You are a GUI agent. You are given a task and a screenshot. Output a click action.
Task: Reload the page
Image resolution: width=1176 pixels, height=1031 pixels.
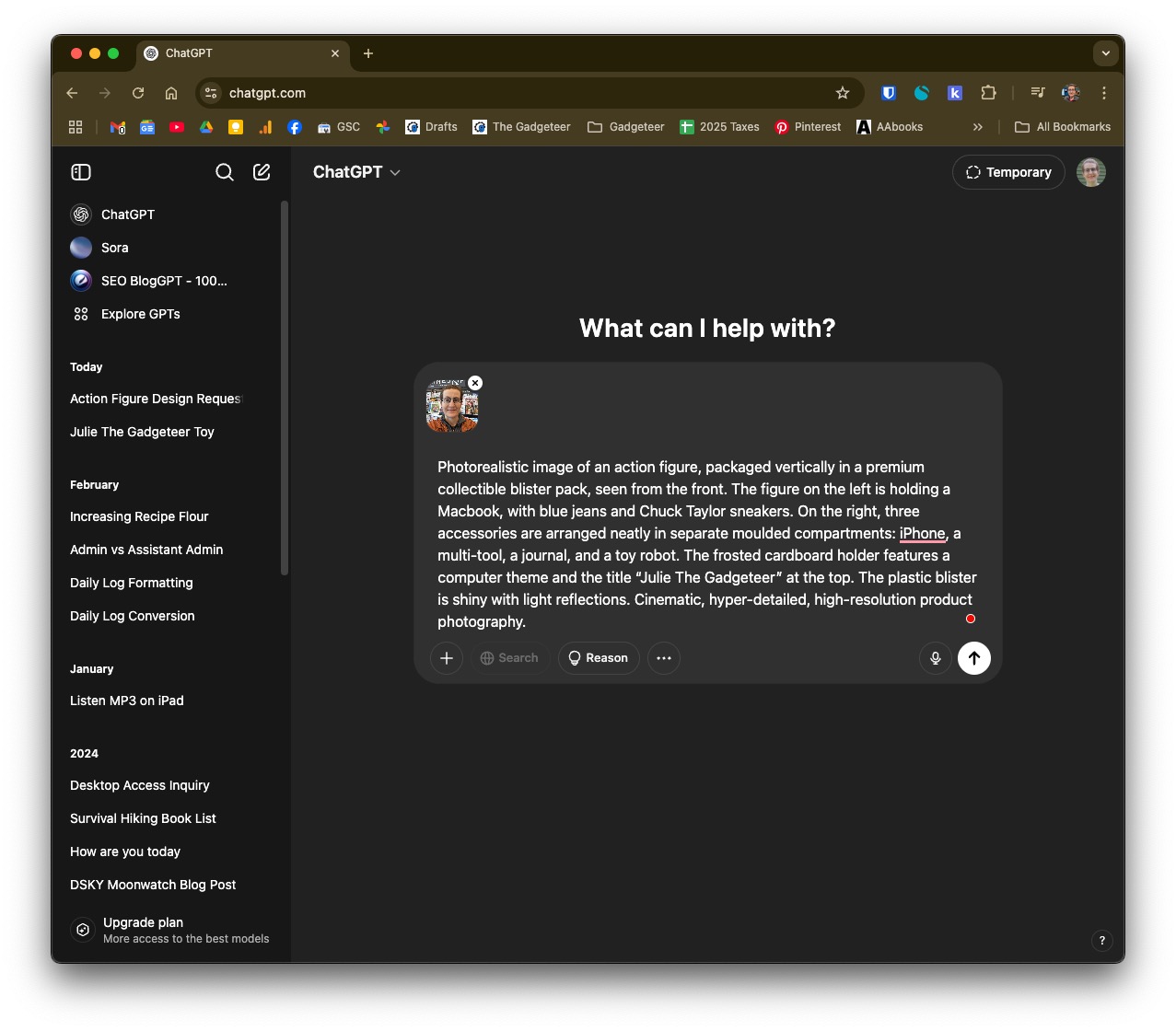click(x=138, y=93)
